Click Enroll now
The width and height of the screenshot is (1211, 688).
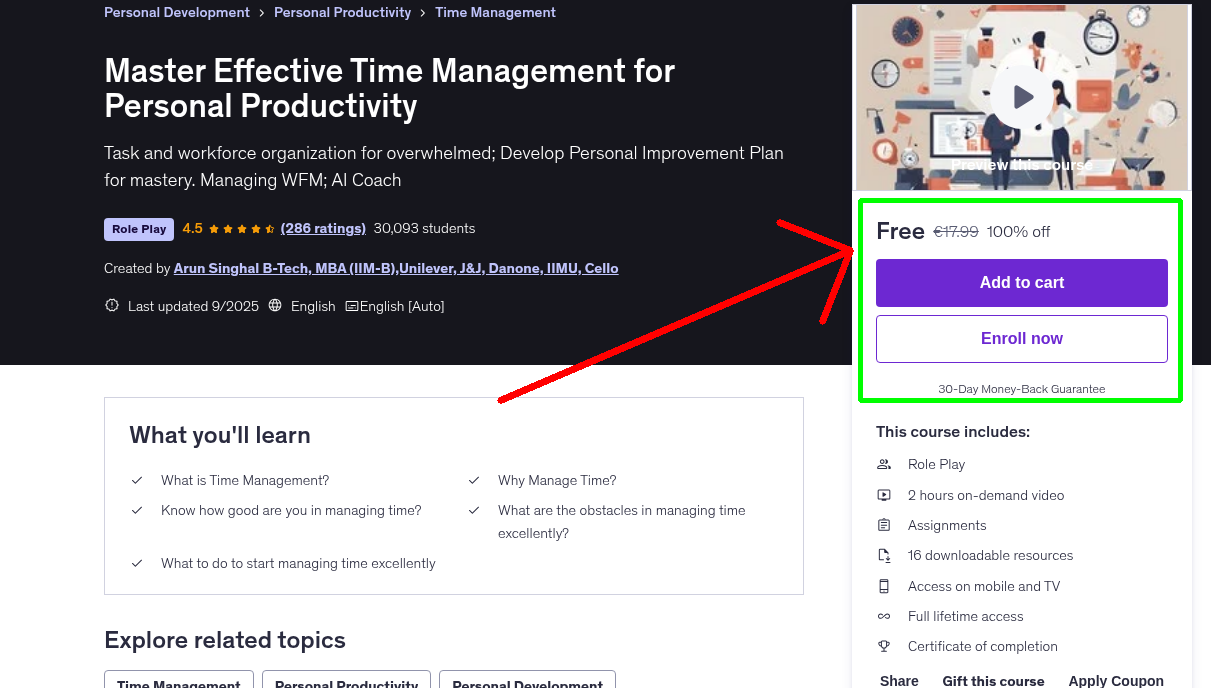[1021, 338]
